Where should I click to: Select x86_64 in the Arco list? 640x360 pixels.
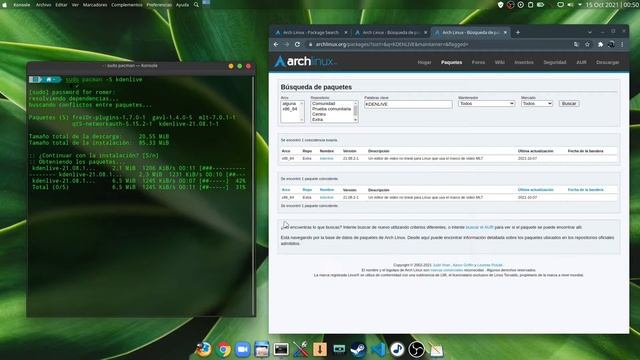point(290,109)
